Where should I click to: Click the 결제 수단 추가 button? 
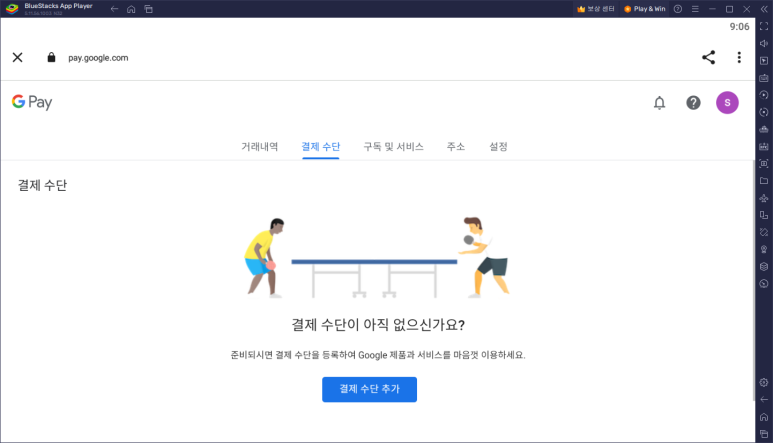tap(369, 389)
